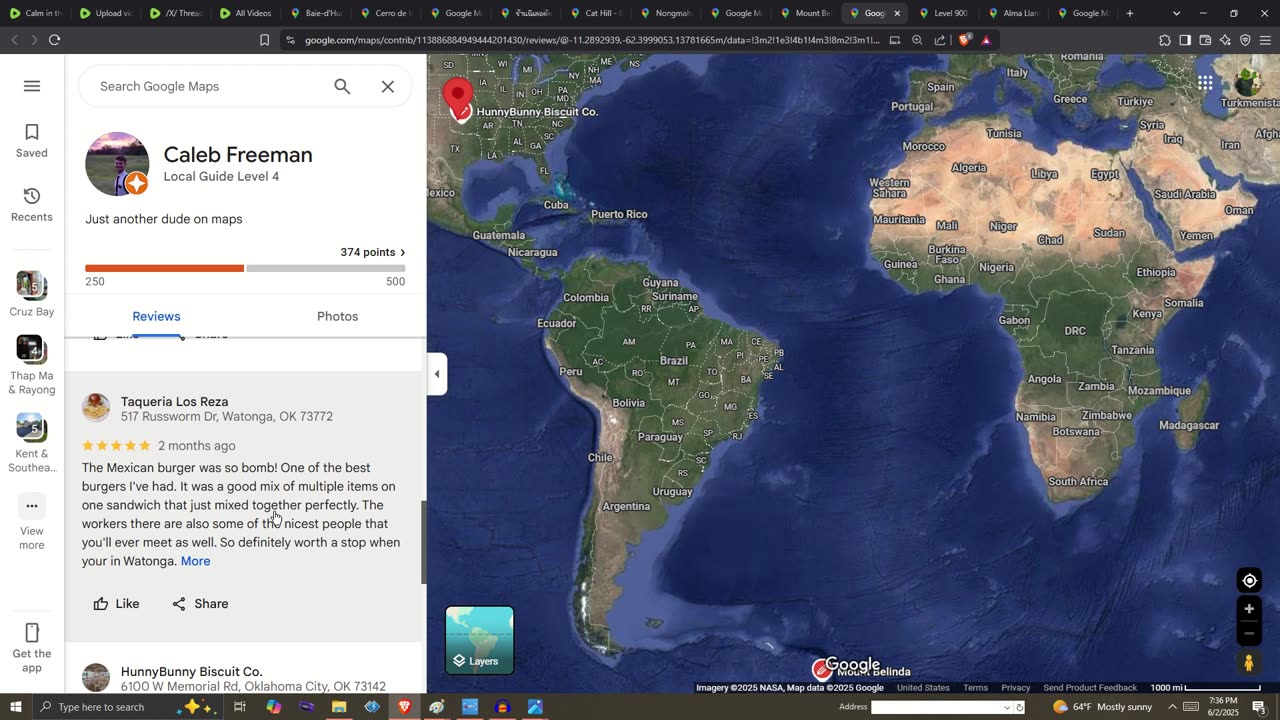This screenshot has width=1280, height=720.
Task: Zoom out on the map
Action: [1249, 633]
